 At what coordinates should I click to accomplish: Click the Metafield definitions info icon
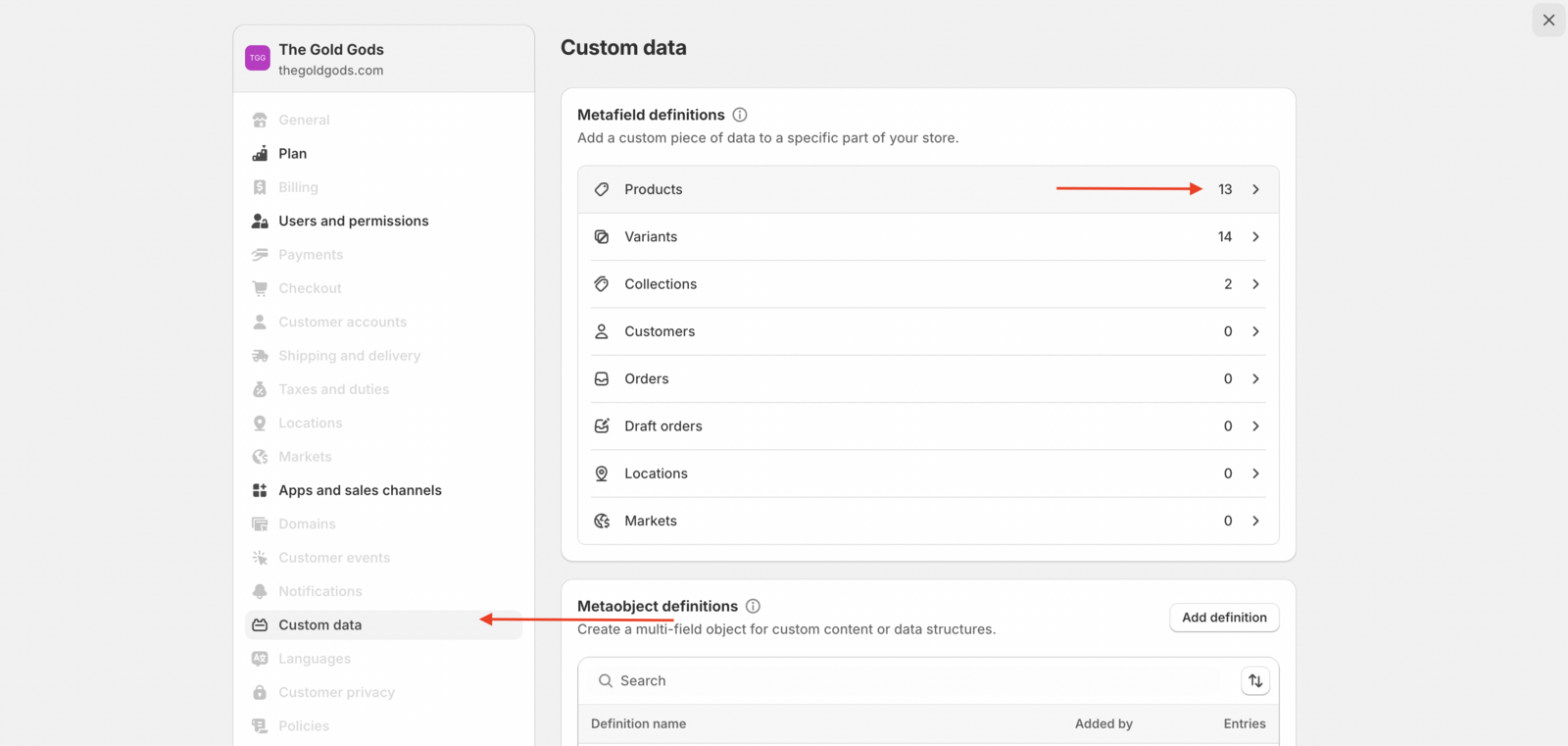(x=740, y=115)
